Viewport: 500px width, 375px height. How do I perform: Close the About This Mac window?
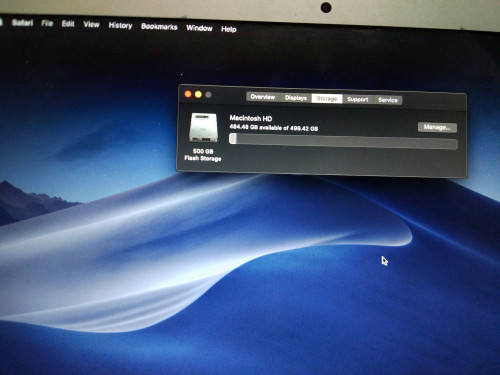click(x=188, y=94)
